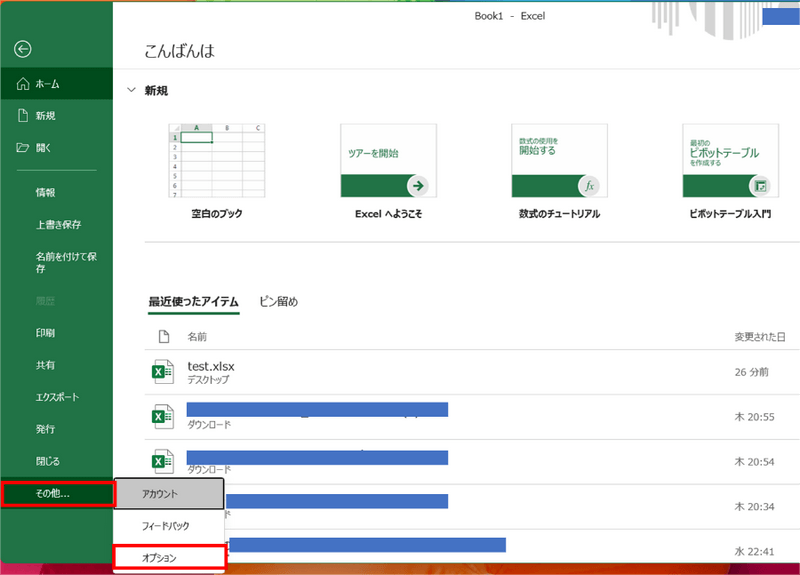Click the arrow icon on Excel へようこそ tile
800x575 pixels.
[418, 185]
